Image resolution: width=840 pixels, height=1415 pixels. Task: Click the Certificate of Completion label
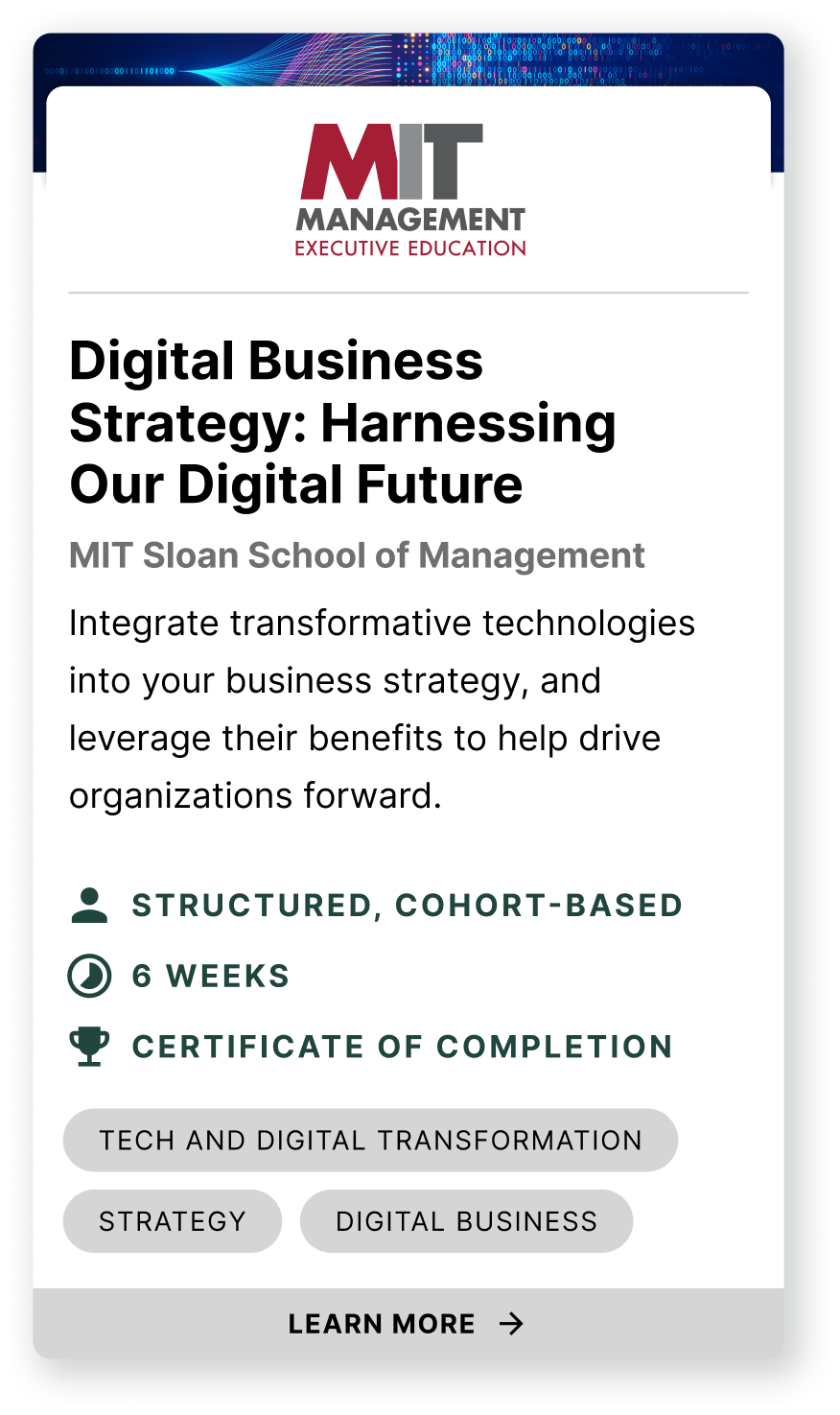click(x=402, y=1047)
